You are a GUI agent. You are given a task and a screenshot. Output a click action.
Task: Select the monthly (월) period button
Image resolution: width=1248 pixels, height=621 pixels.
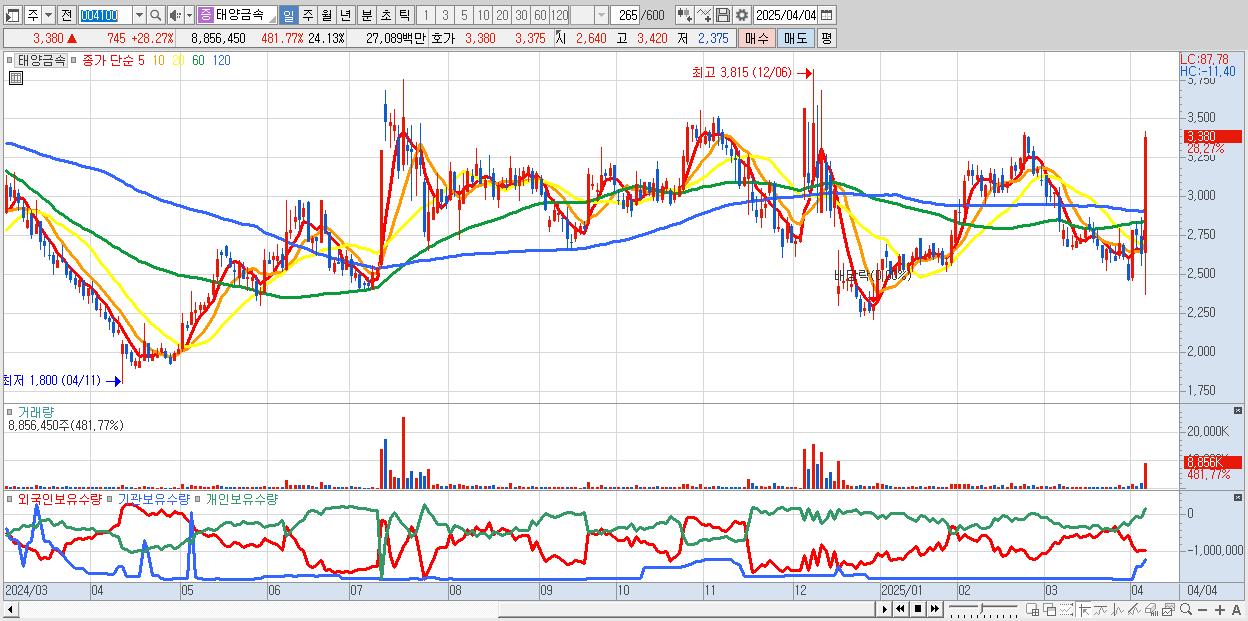[326, 15]
